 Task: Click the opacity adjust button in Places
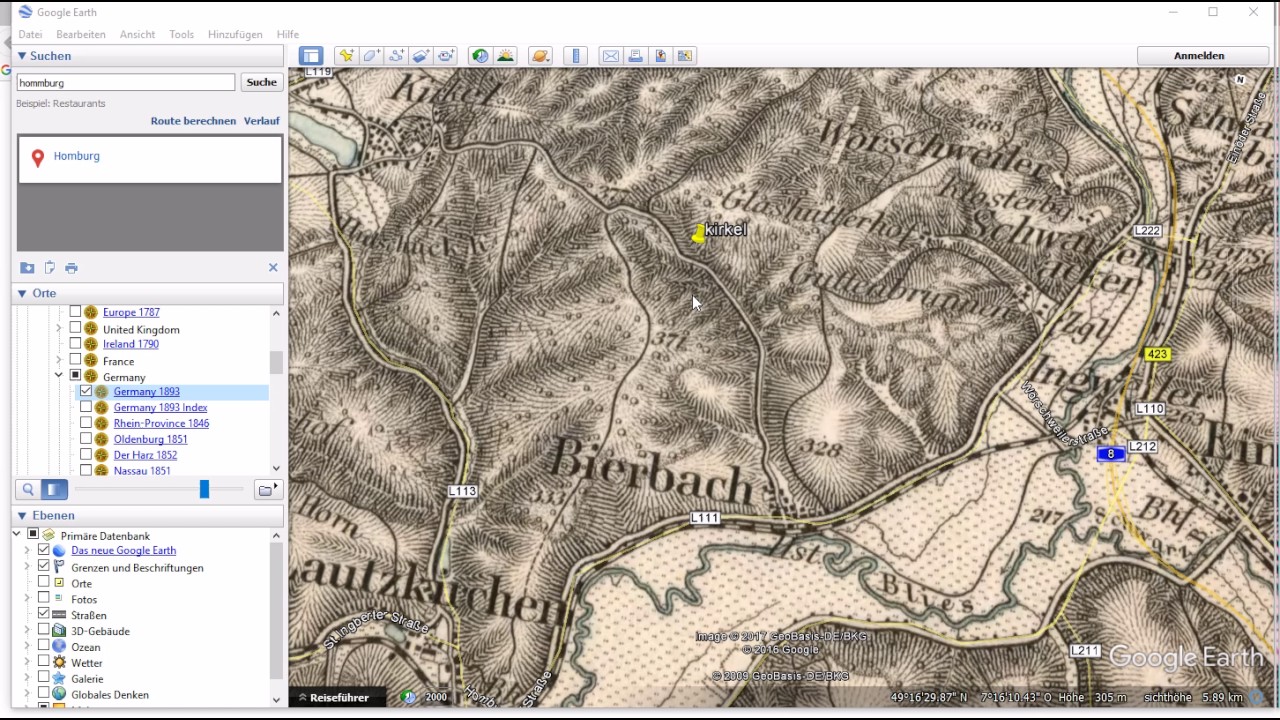coord(54,489)
